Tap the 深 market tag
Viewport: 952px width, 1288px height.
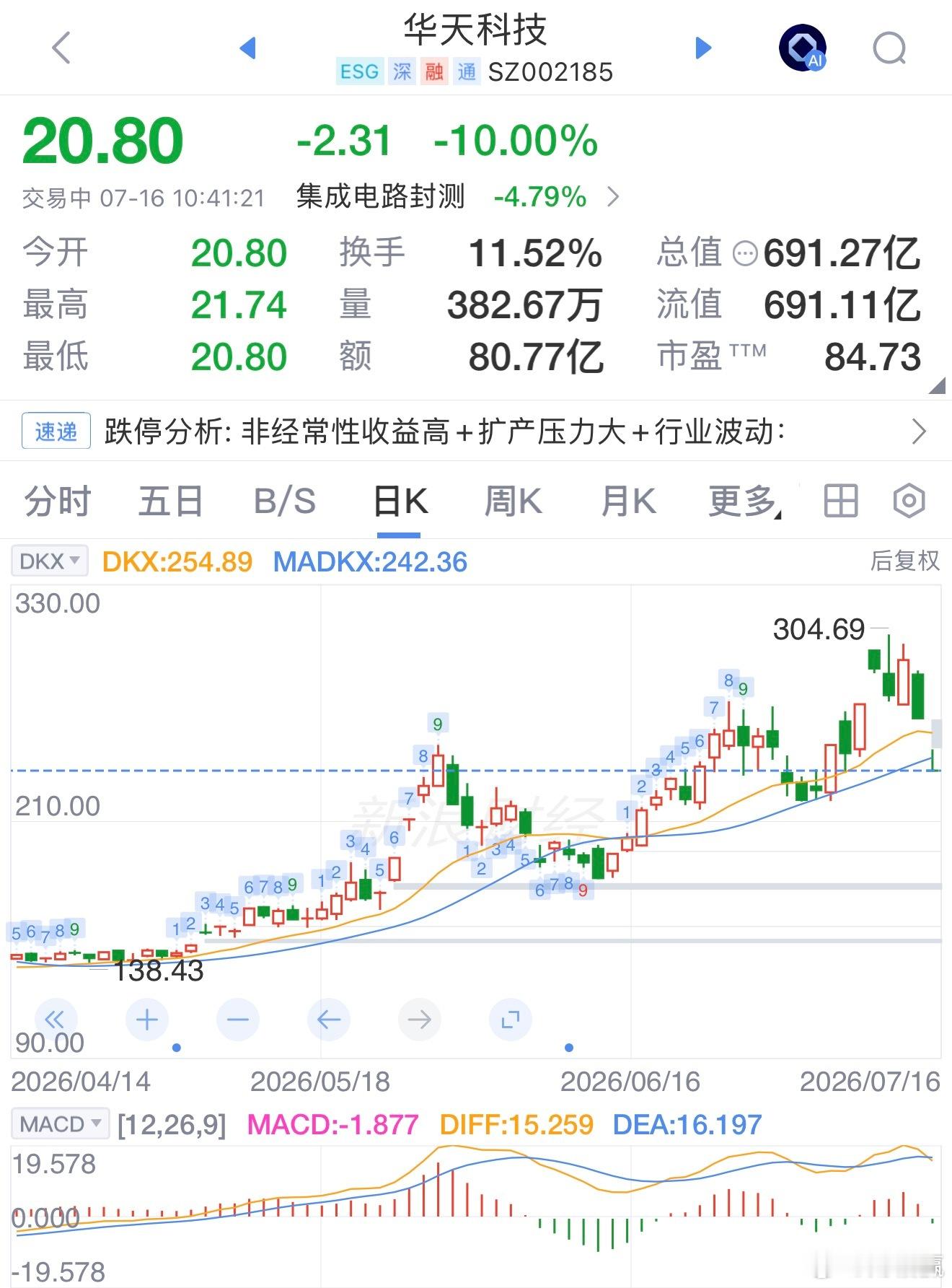[x=402, y=71]
